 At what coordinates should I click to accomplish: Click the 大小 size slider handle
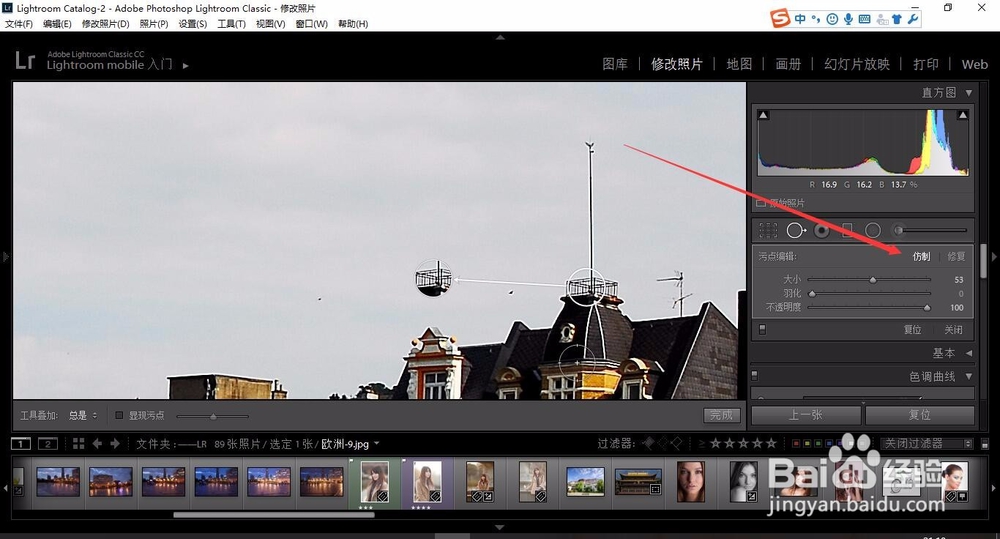(x=873, y=279)
